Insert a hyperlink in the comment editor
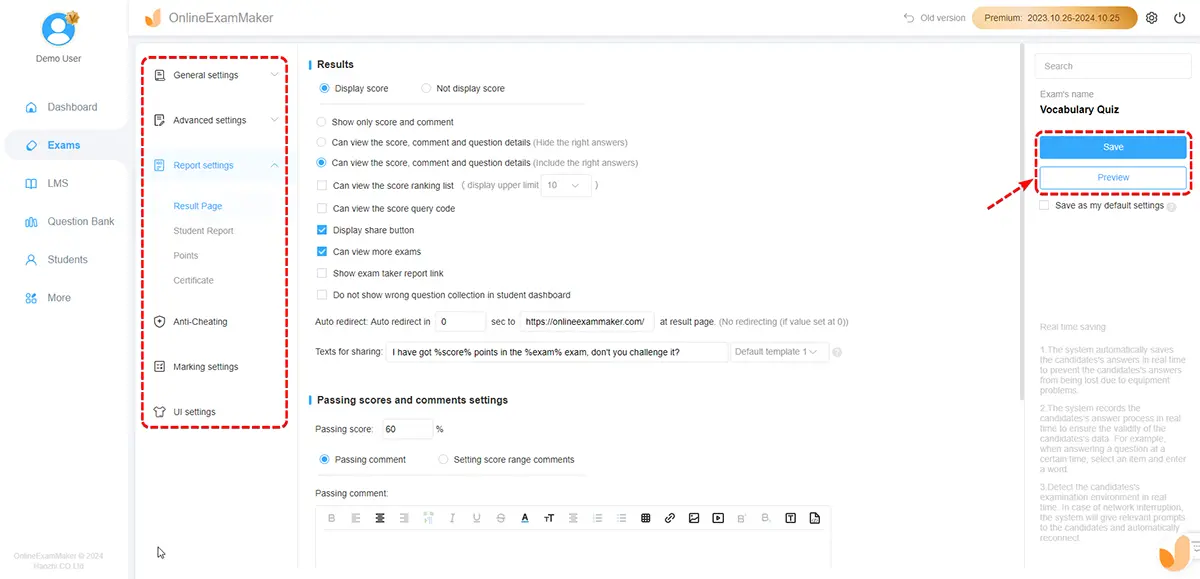Screen dimensions: 1200x579 point(669,518)
